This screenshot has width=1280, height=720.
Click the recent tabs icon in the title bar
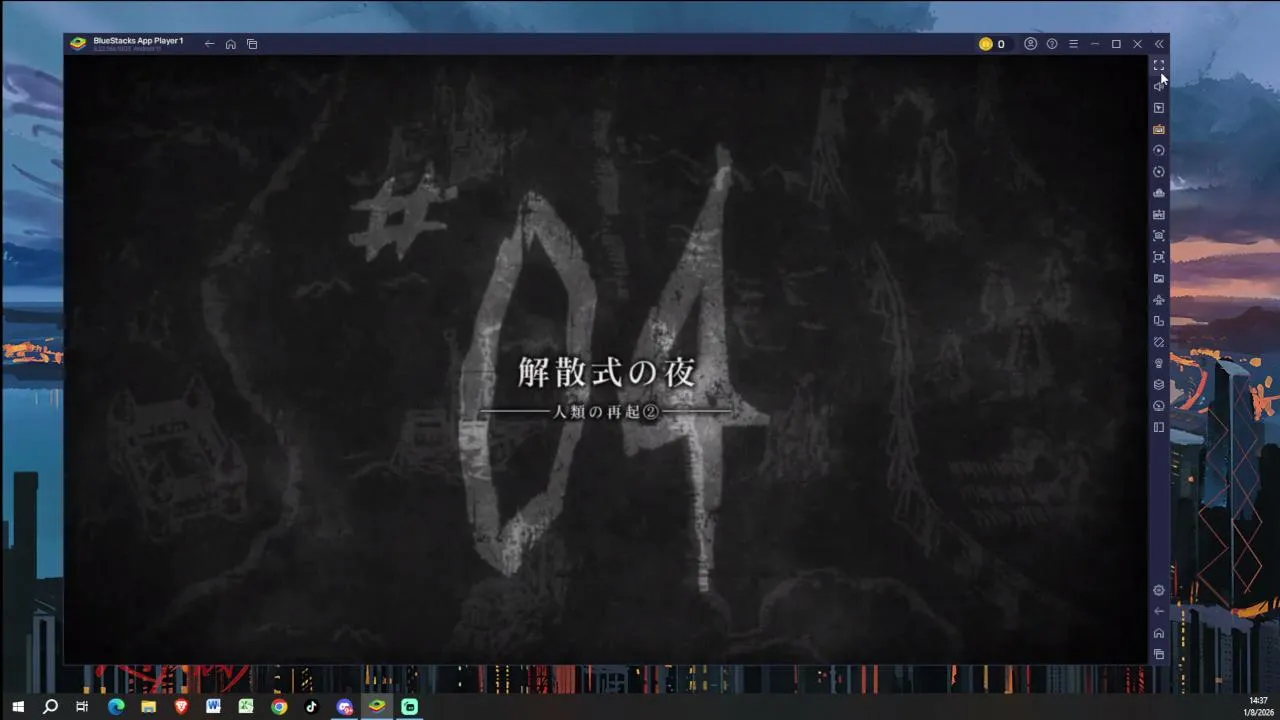tap(252, 44)
